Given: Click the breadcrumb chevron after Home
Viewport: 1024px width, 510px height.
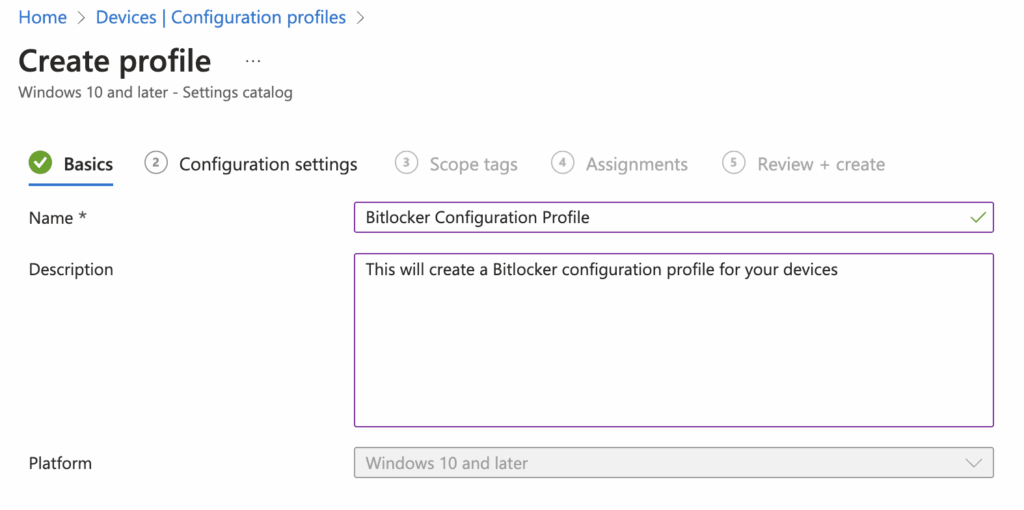Looking at the screenshot, I should click(81, 17).
